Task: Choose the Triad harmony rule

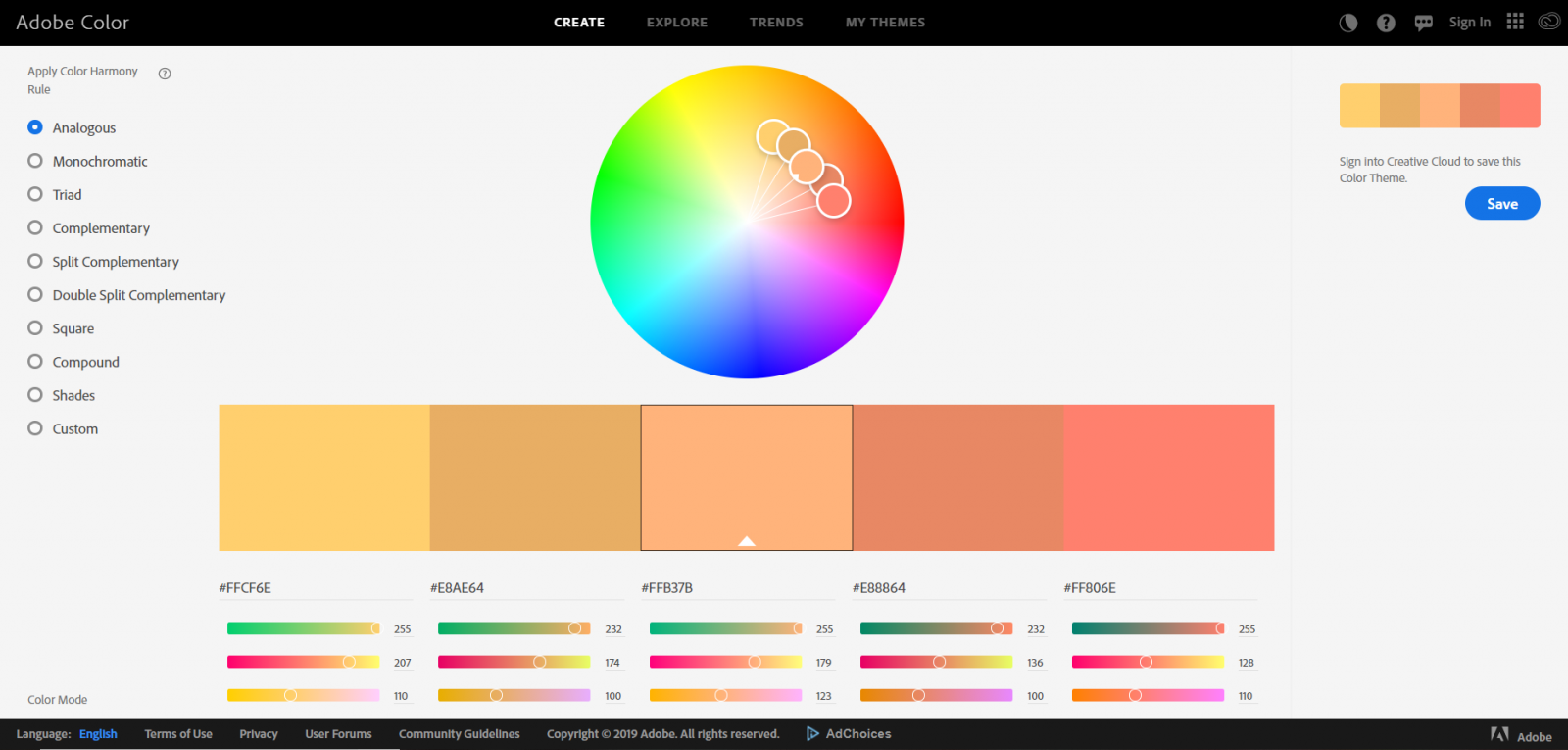Action: tap(35, 194)
